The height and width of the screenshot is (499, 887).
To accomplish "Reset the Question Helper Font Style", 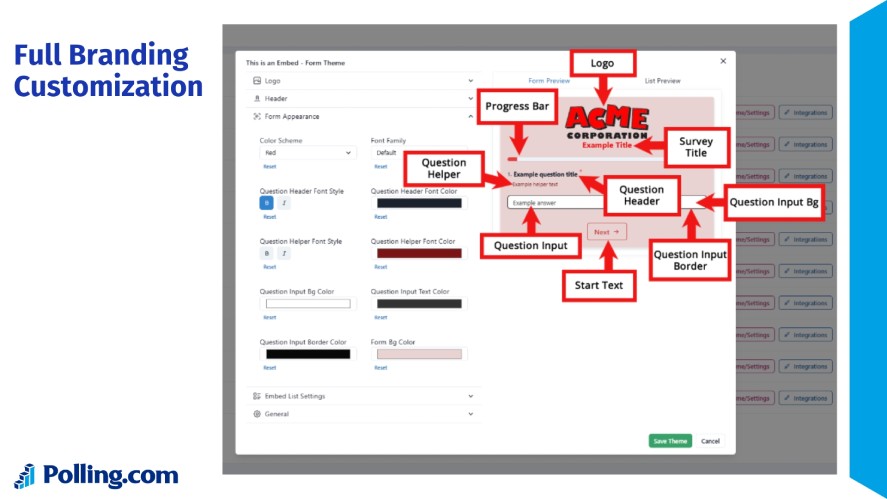I will click(x=269, y=267).
